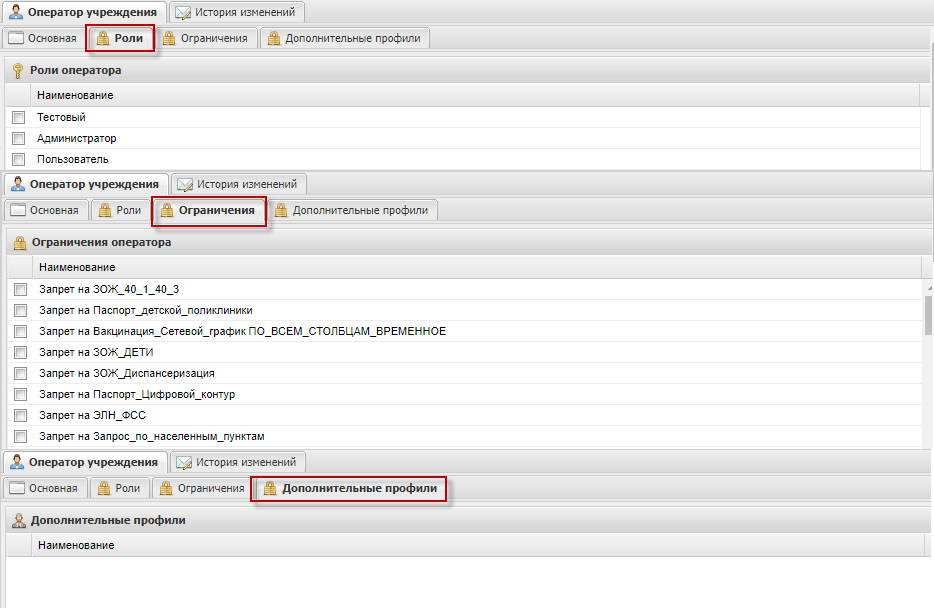
Task: Click the padlock icon on red-outlined Дополнительные профили tab
Action: 269,489
